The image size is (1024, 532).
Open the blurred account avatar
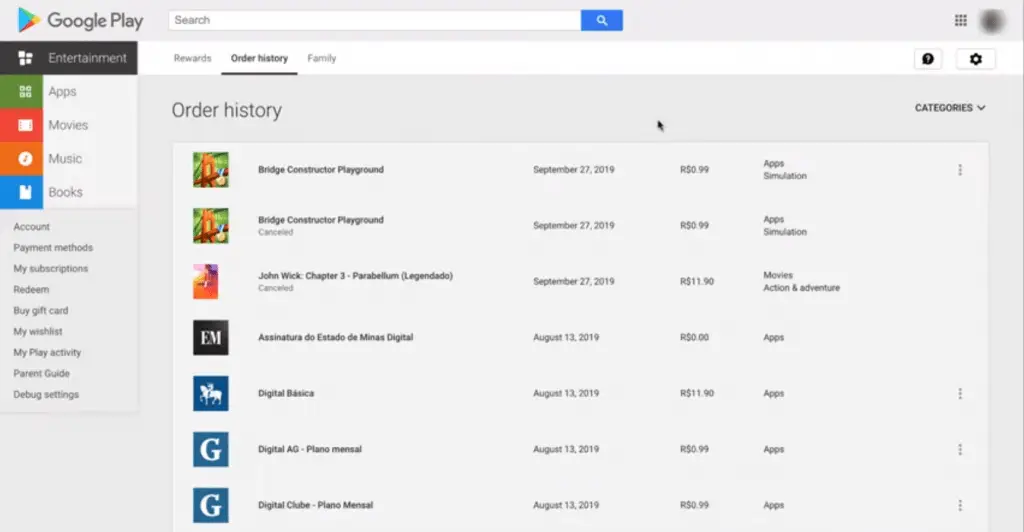tap(992, 21)
